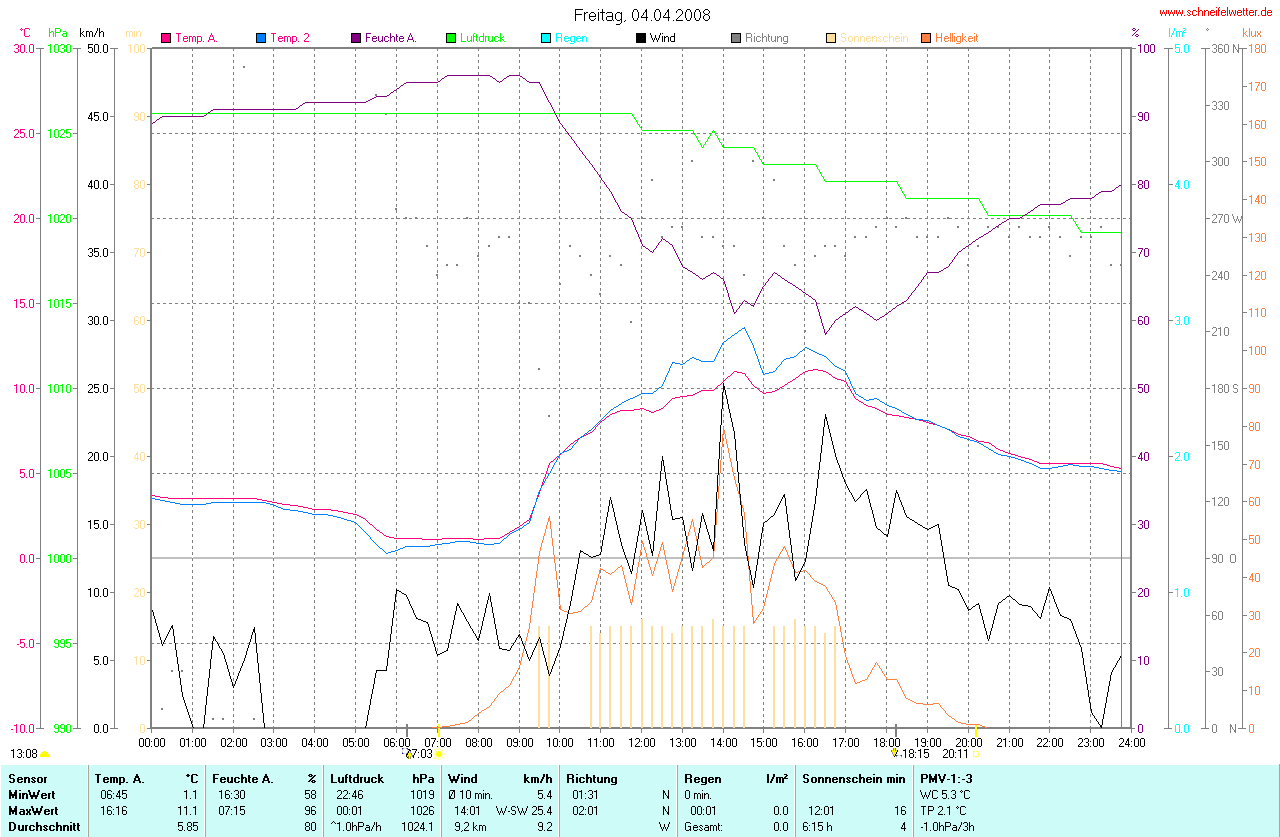Click the Ø 10 min. wind cell

470,794
